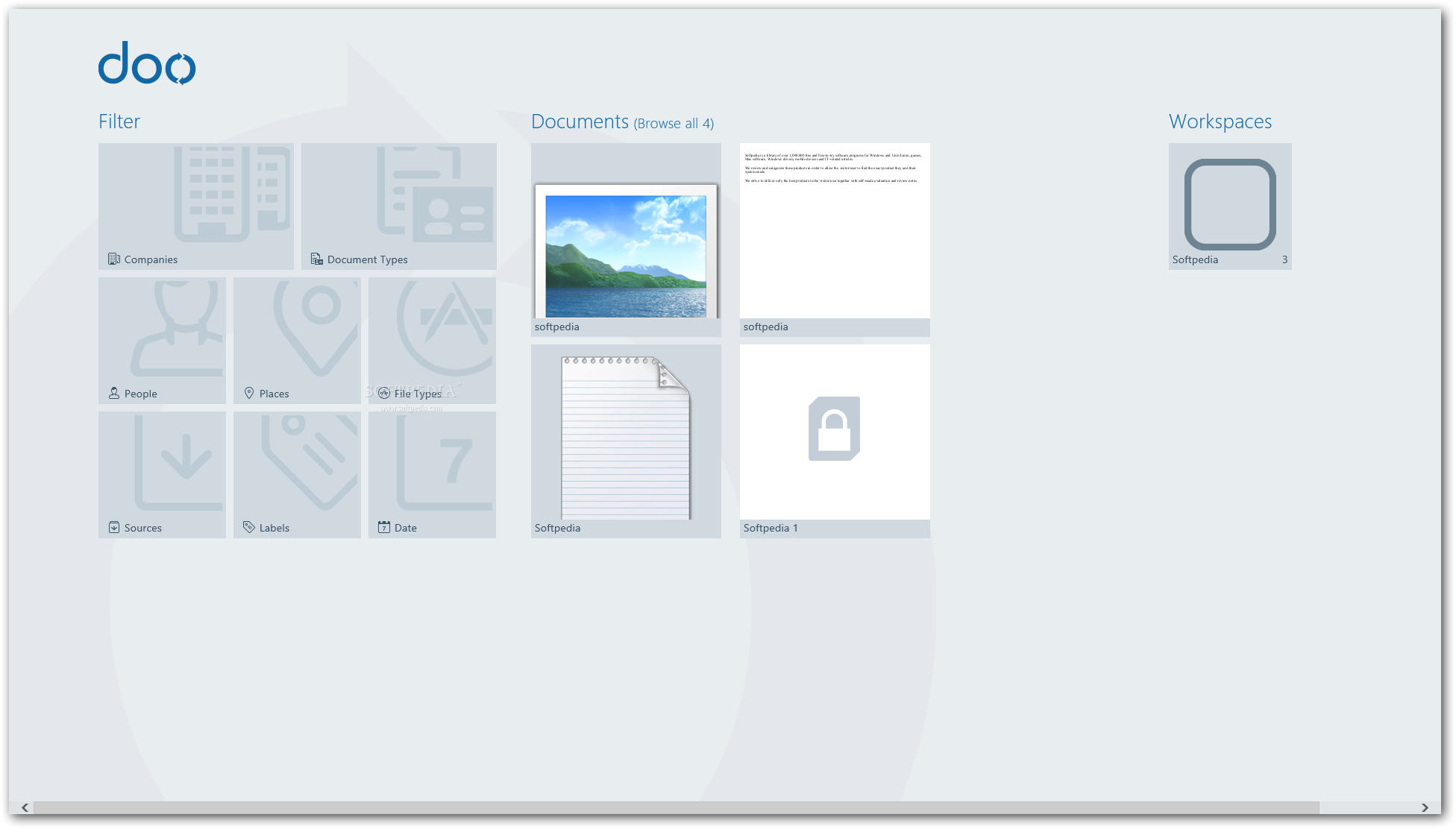
Task: Click the Filter heading
Action: [119, 122]
